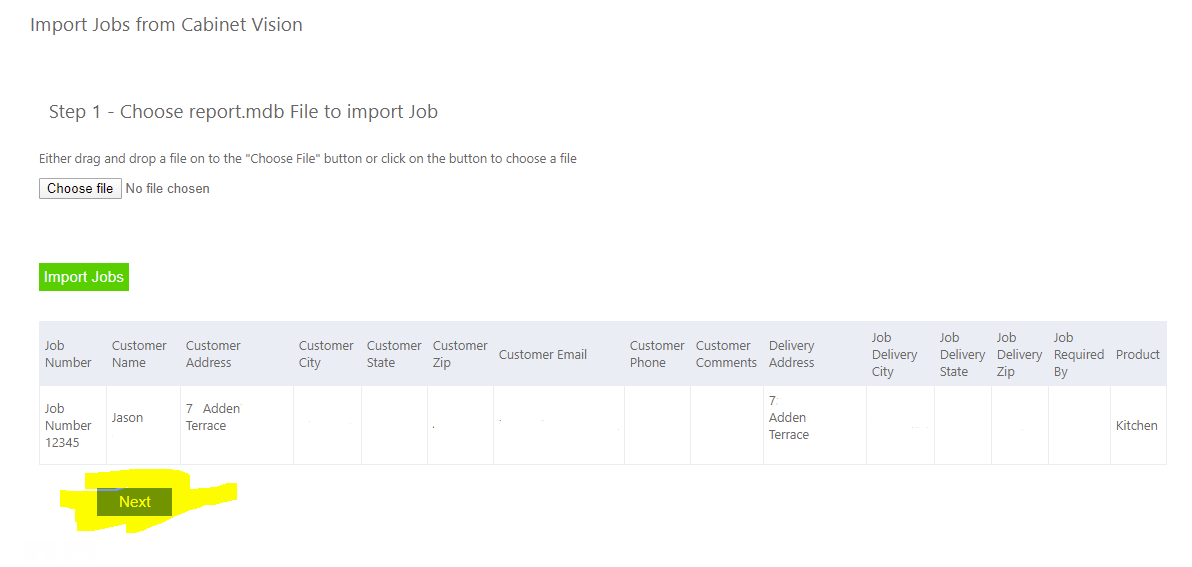Click the Customer Address column header
Image resolution: width=1192 pixels, height=567 pixels.
[x=213, y=354]
